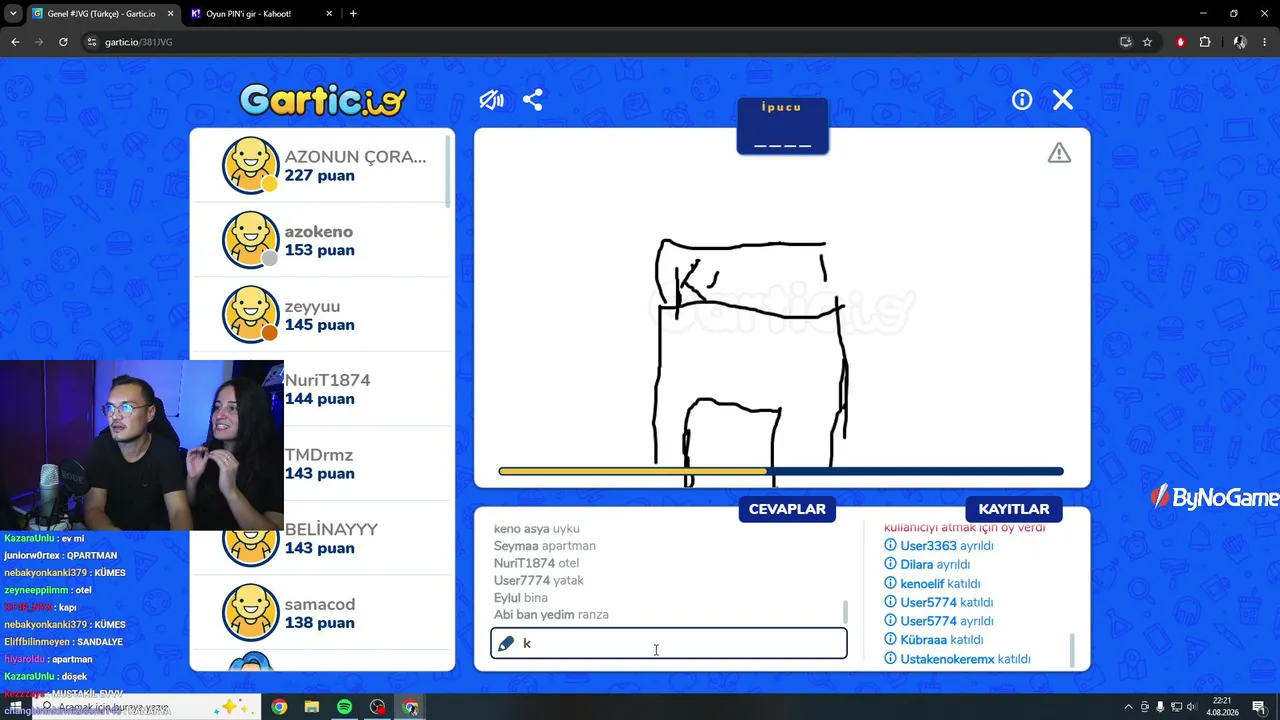Click the "User3363 ayrıldı" log entry

click(x=939, y=546)
